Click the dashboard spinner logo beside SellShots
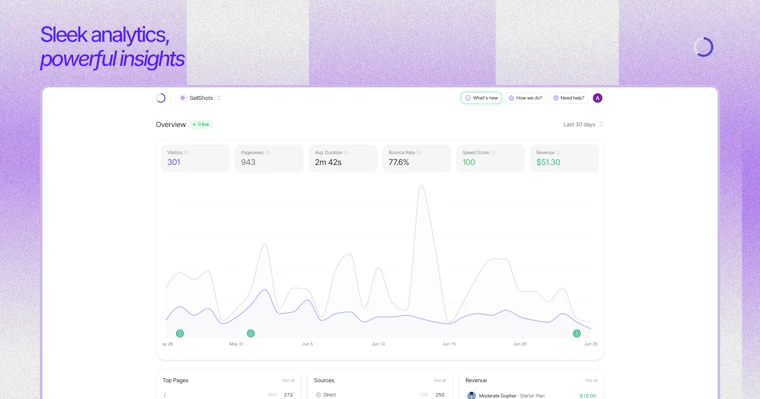This screenshot has height=399, width=760. click(x=161, y=98)
